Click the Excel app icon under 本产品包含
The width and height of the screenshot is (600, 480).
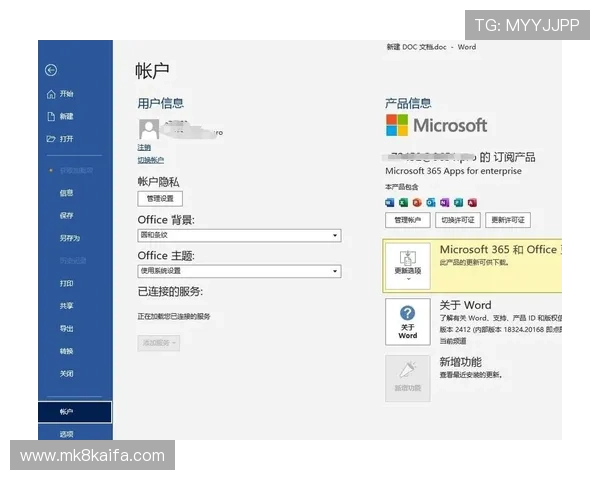click(403, 202)
